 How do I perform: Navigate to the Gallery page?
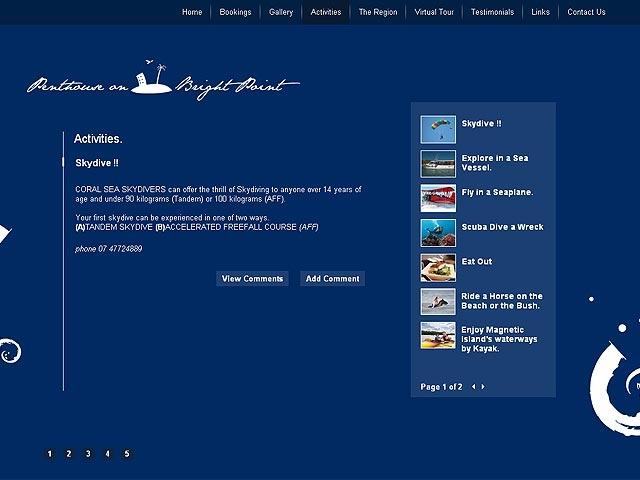[x=281, y=13]
